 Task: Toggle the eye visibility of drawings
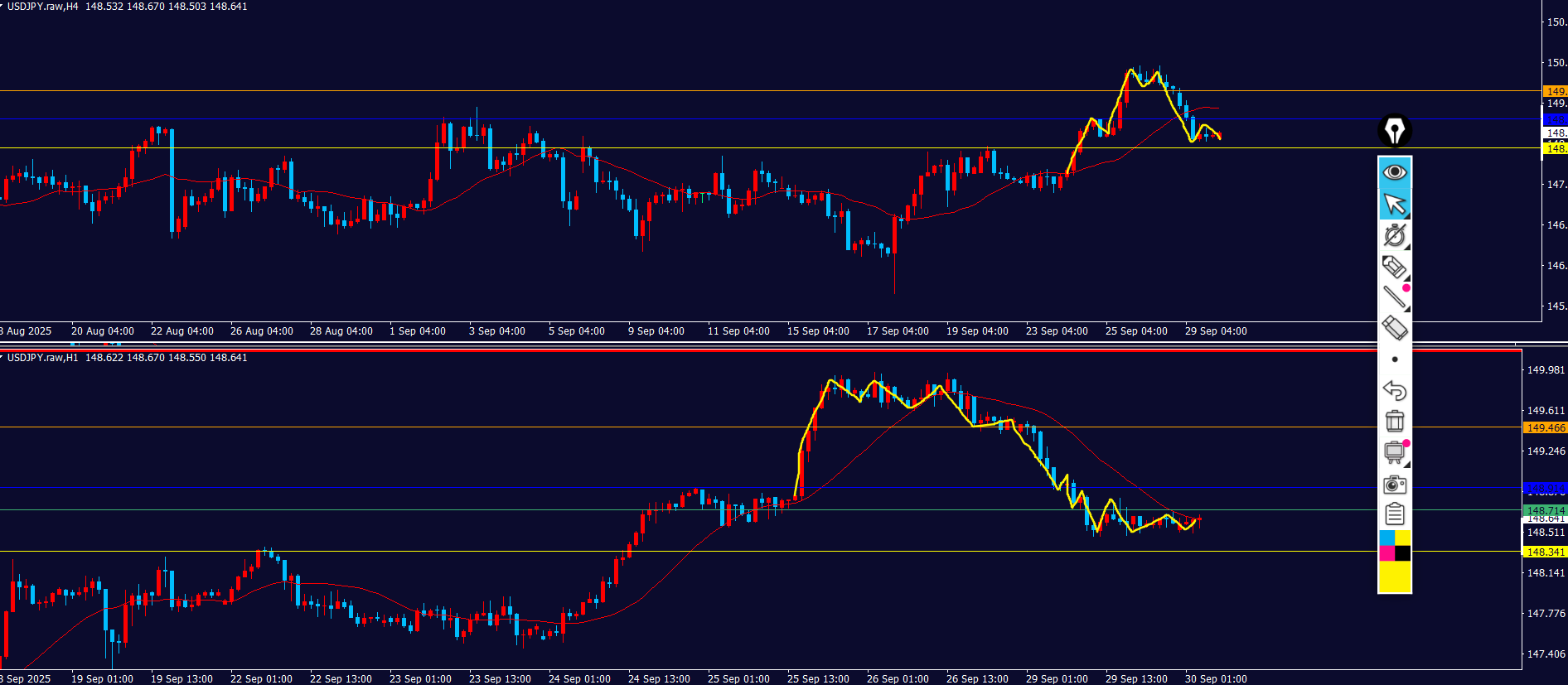click(x=1395, y=172)
